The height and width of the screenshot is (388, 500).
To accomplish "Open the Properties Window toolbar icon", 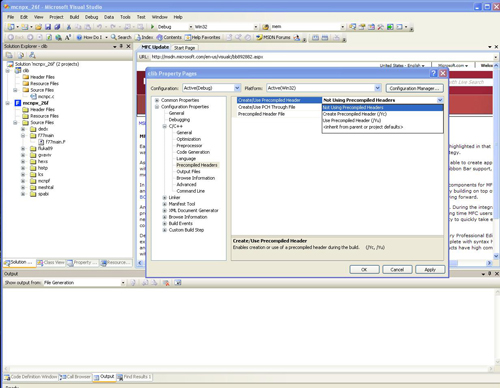I will coord(362,27).
